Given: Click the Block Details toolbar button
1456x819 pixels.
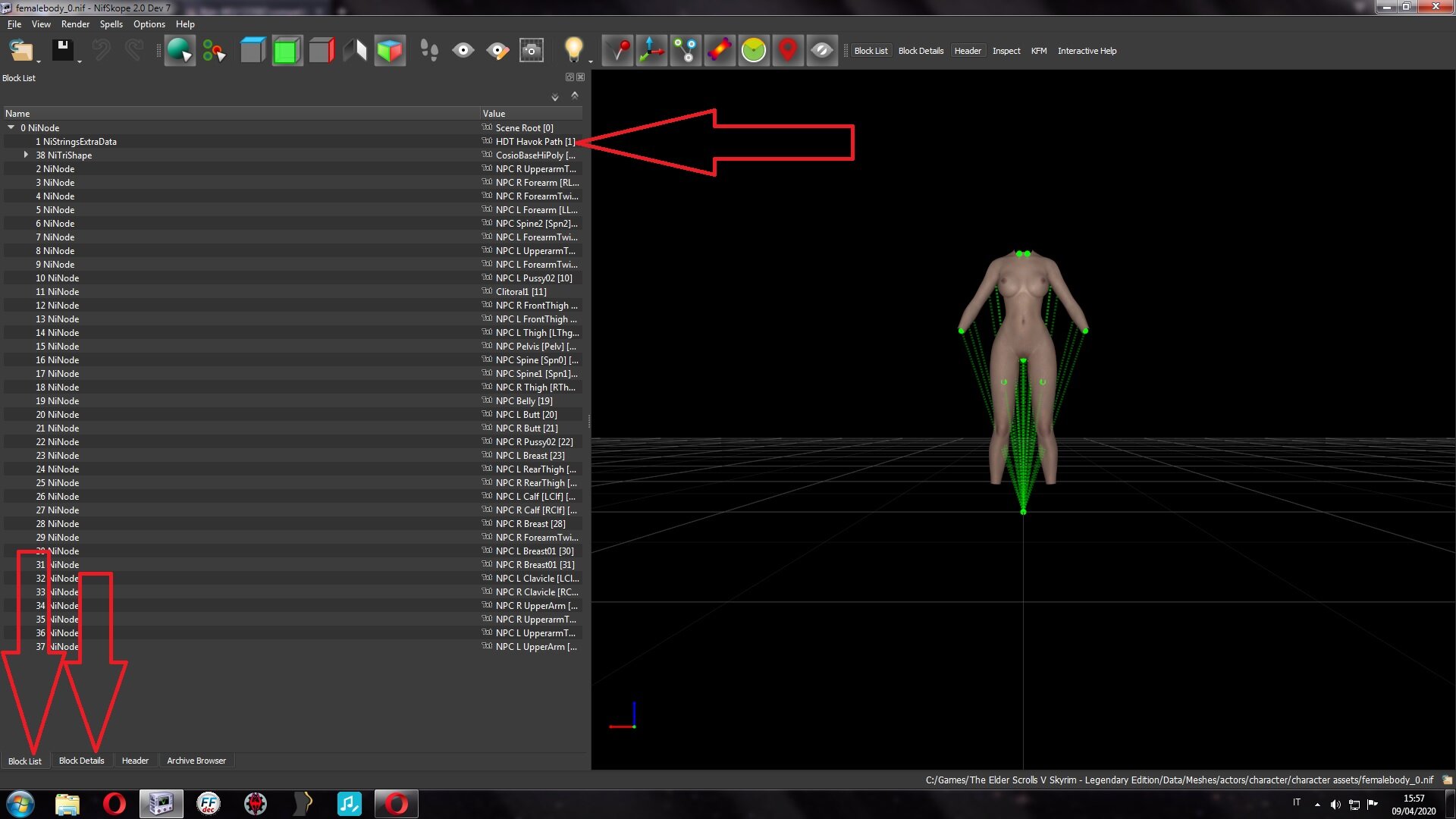Looking at the screenshot, I should point(921,51).
